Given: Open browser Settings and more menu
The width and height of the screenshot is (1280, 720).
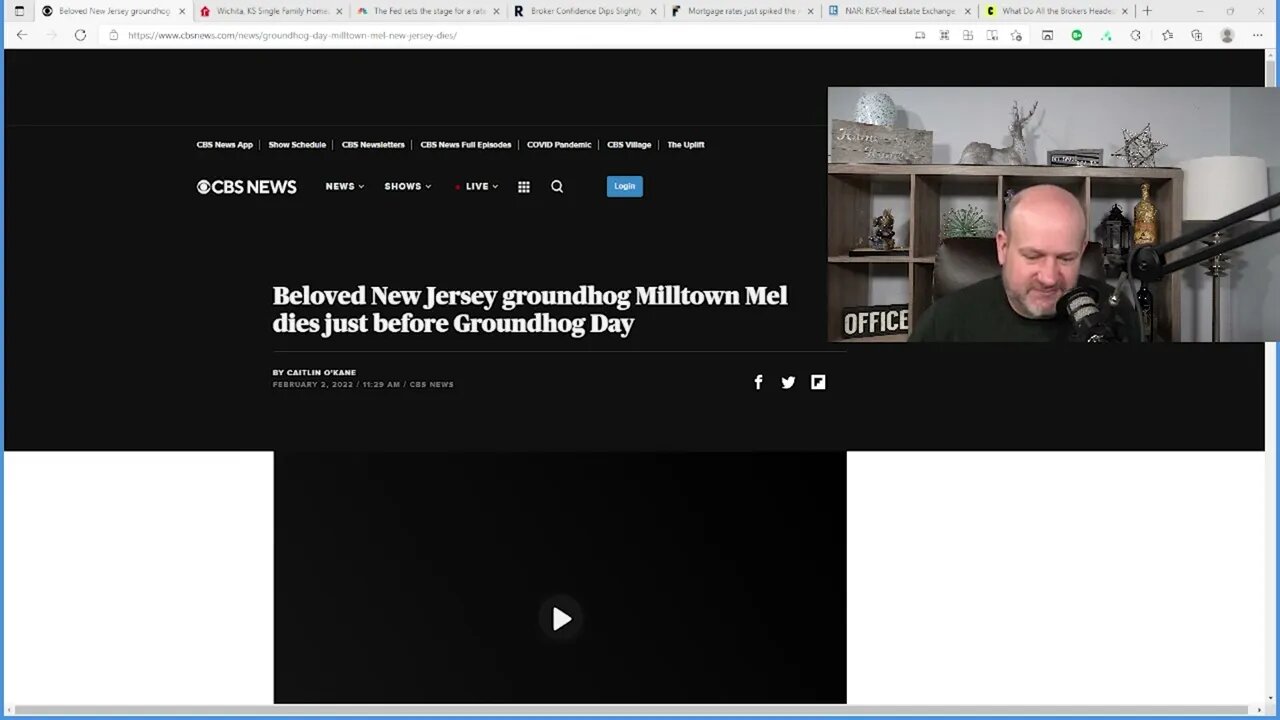Looking at the screenshot, I should click(x=1259, y=35).
